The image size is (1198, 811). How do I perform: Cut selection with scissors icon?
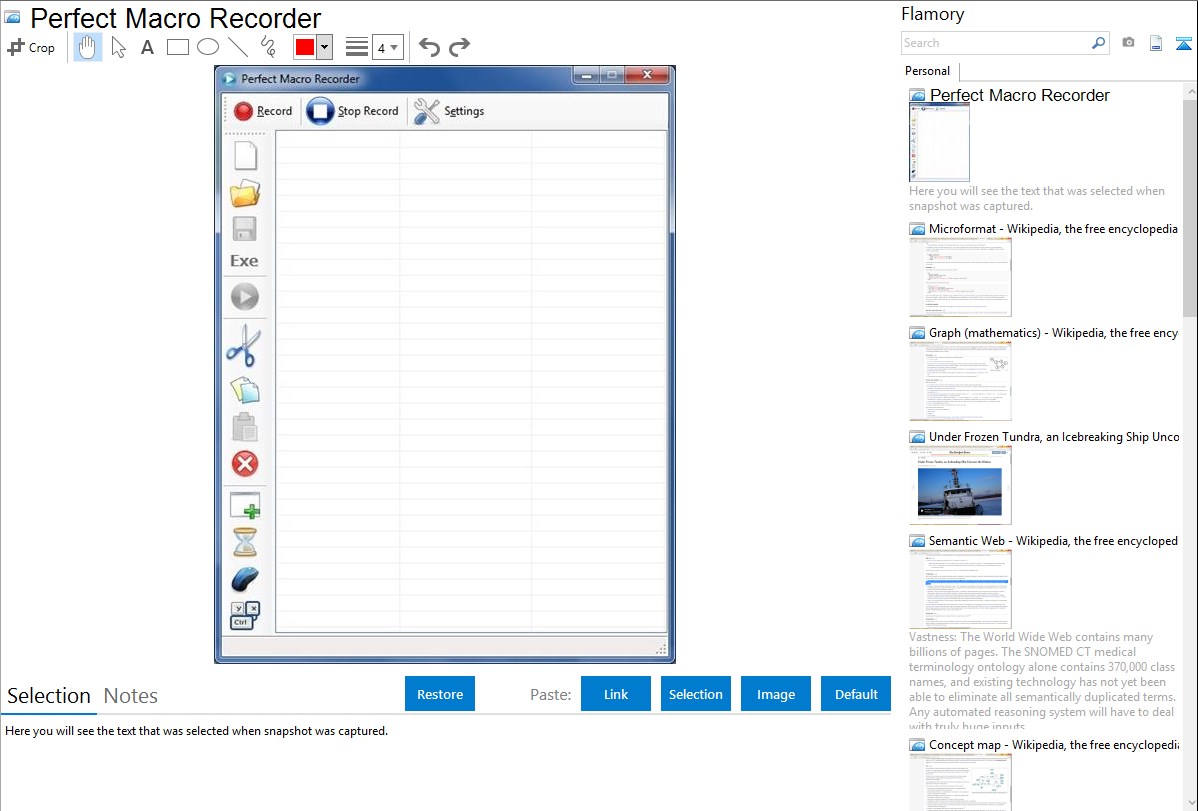pyautogui.click(x=244, y=346)
